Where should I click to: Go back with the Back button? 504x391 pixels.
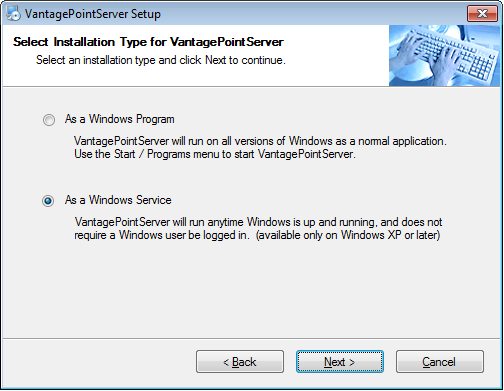pyautogui.click(x=240, y=362)
